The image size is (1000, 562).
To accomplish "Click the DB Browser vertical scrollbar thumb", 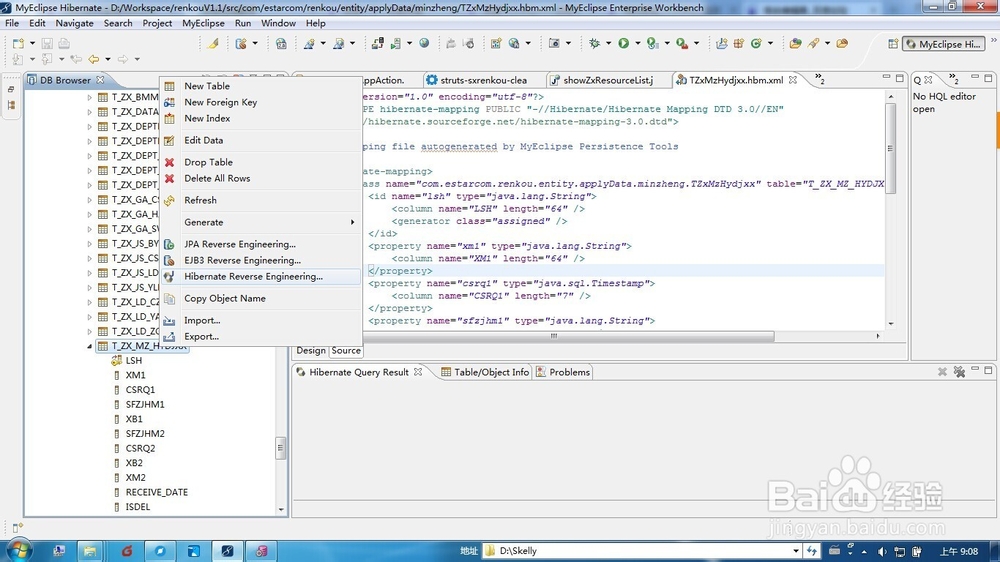I will tap(281, 448).
